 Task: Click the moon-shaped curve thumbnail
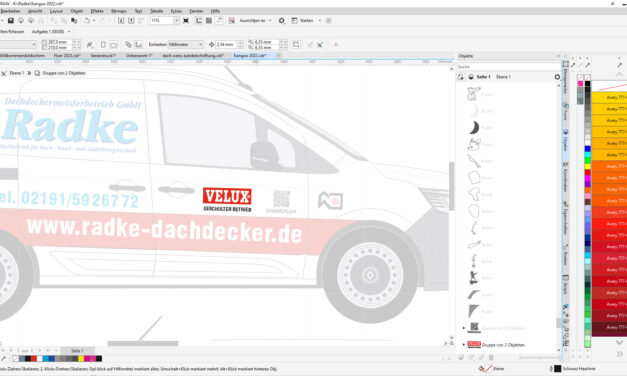click(x=474, y=128)
